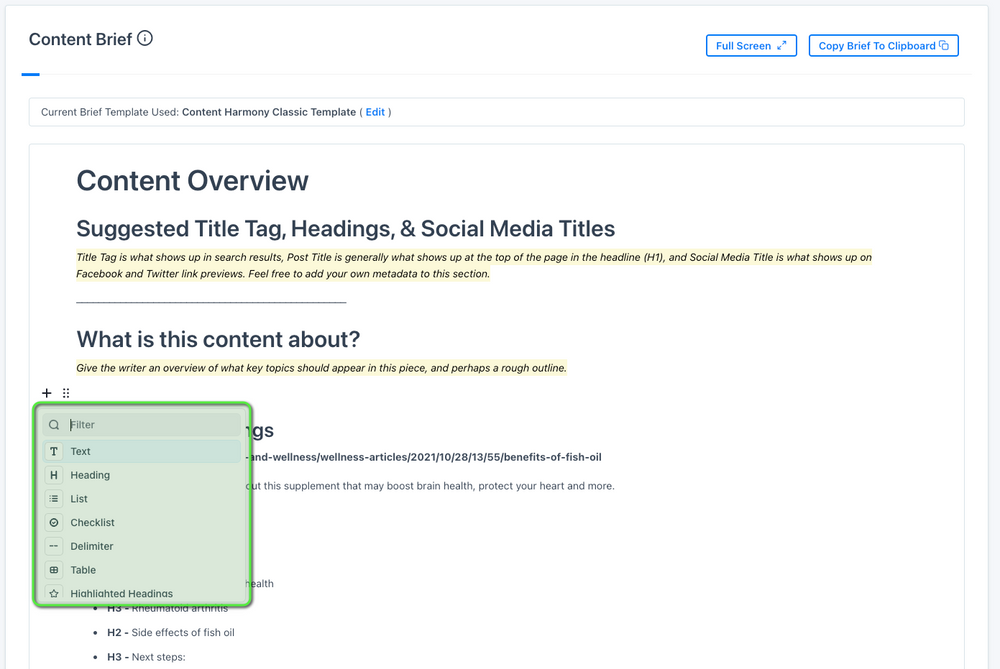Click the six-dot drag handle icon
The height and width of the screenshot is (669, 1000).
click(x=66, y=393)
